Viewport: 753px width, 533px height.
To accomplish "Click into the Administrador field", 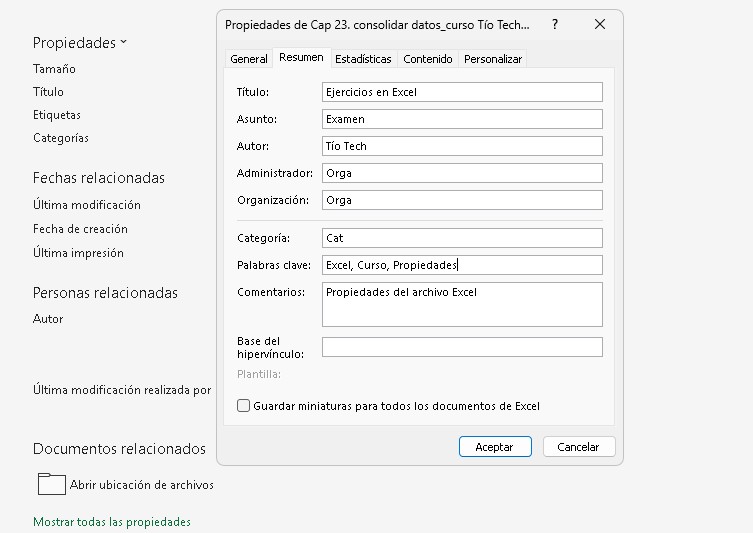I will click(462, 173).
